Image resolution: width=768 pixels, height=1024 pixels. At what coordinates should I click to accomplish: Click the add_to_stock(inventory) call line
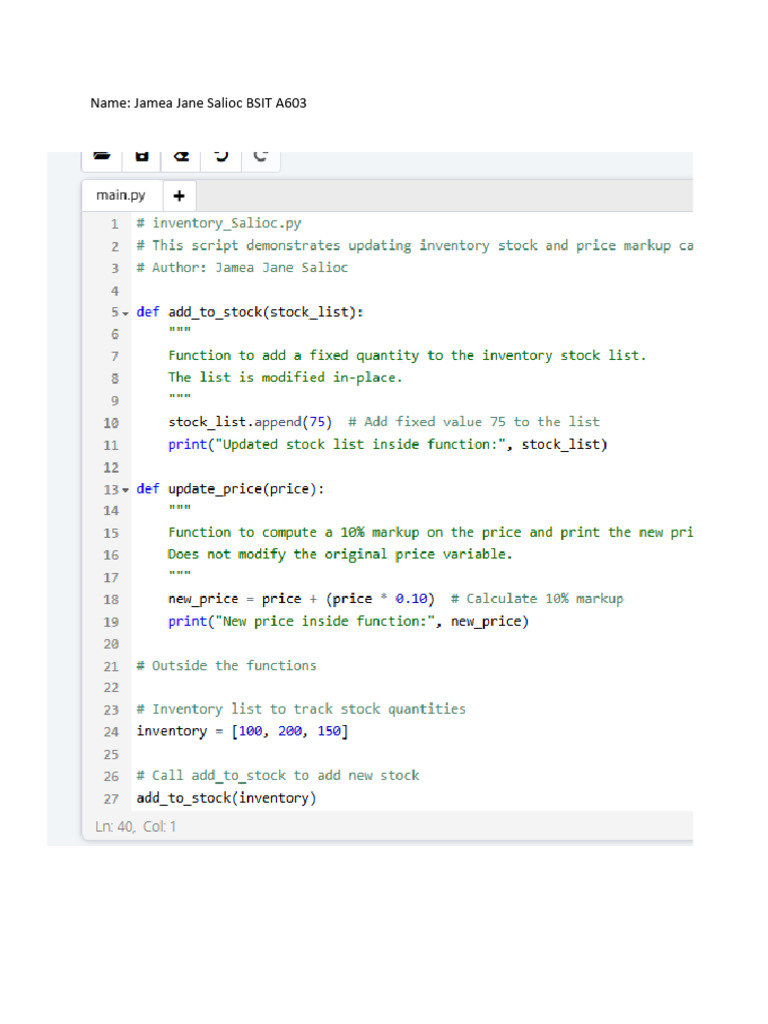pos(226,798)
